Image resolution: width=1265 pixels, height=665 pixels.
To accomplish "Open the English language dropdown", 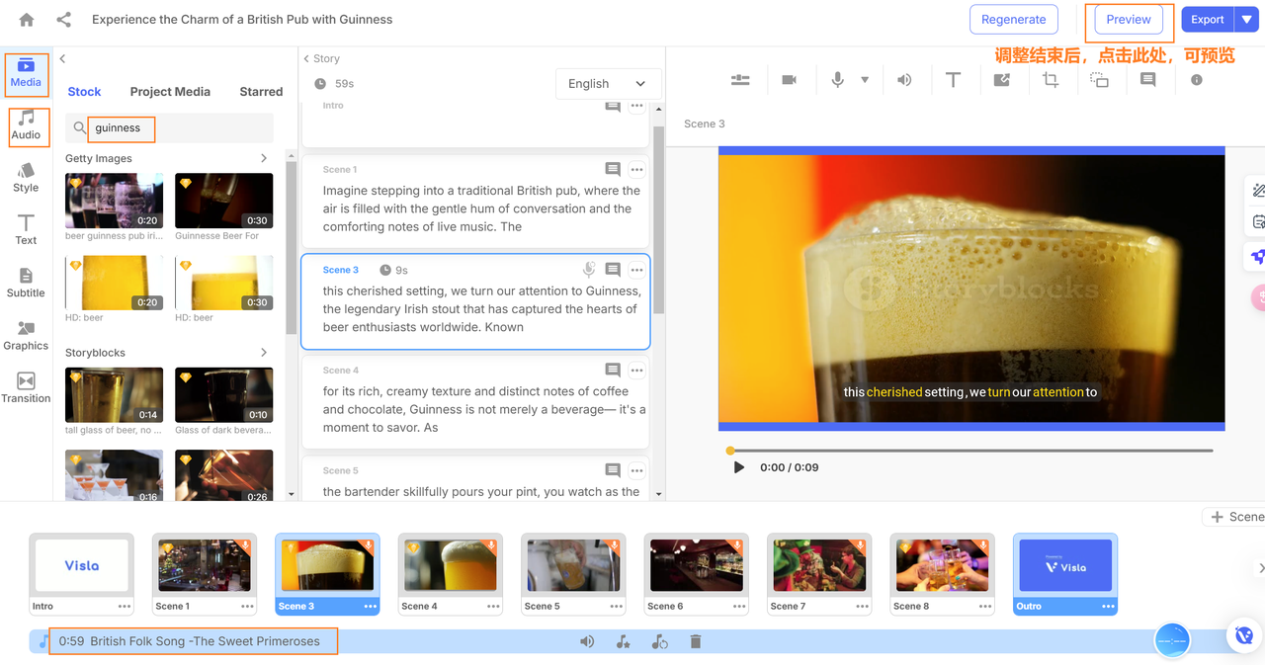I will click(x=606, y=84).
